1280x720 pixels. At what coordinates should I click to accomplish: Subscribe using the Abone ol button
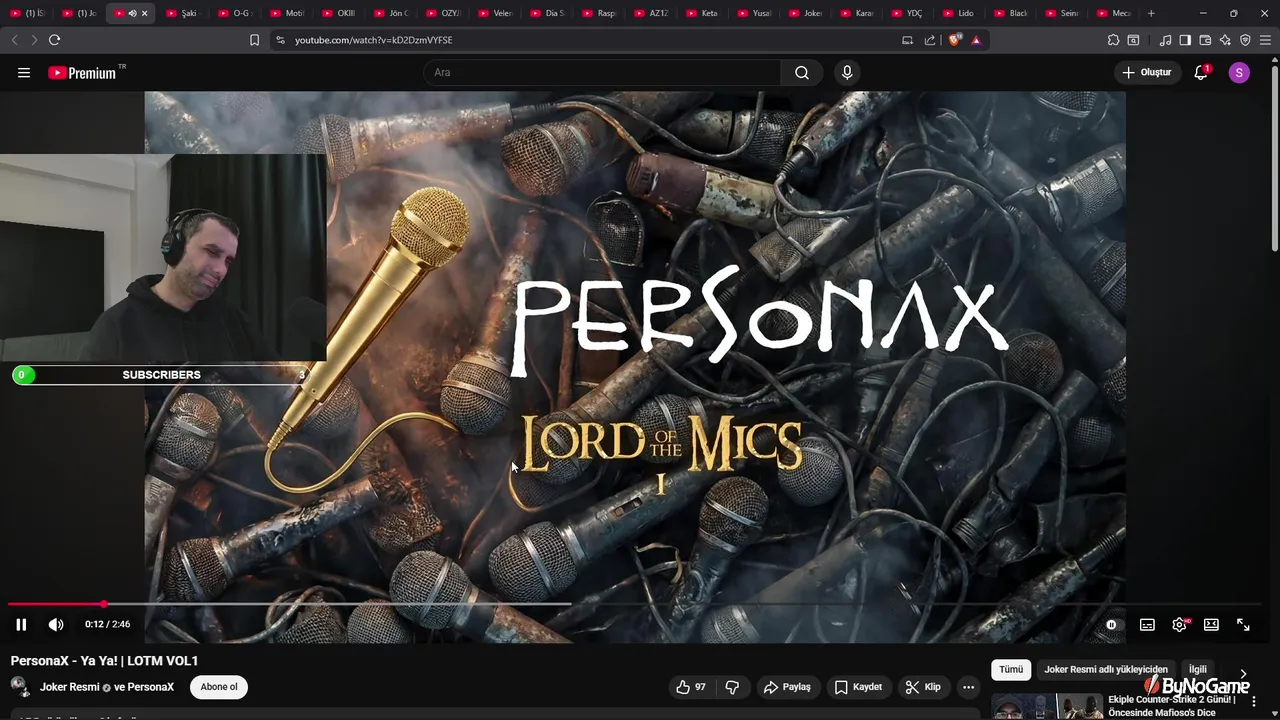tap(219, 687)
